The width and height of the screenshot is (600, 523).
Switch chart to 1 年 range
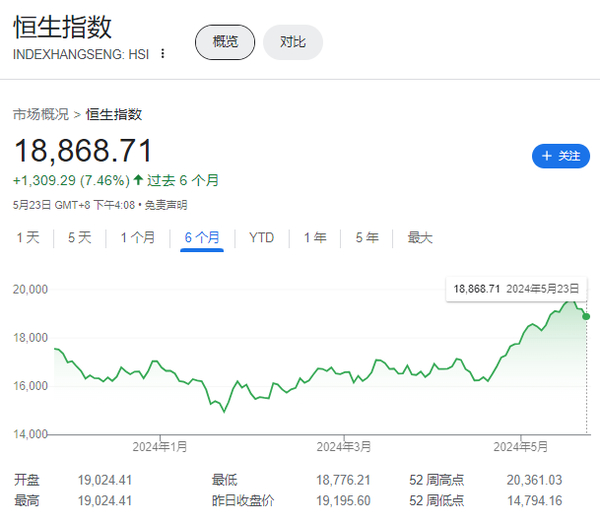[315, 238]
